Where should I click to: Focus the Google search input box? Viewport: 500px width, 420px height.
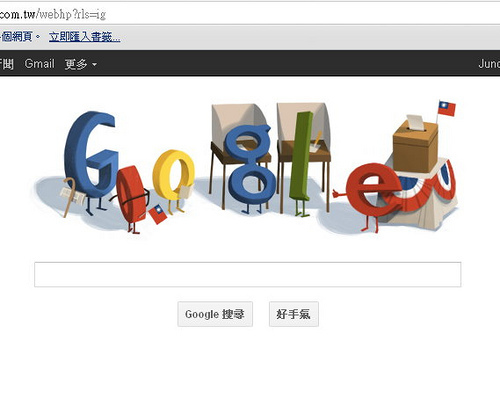248,274
